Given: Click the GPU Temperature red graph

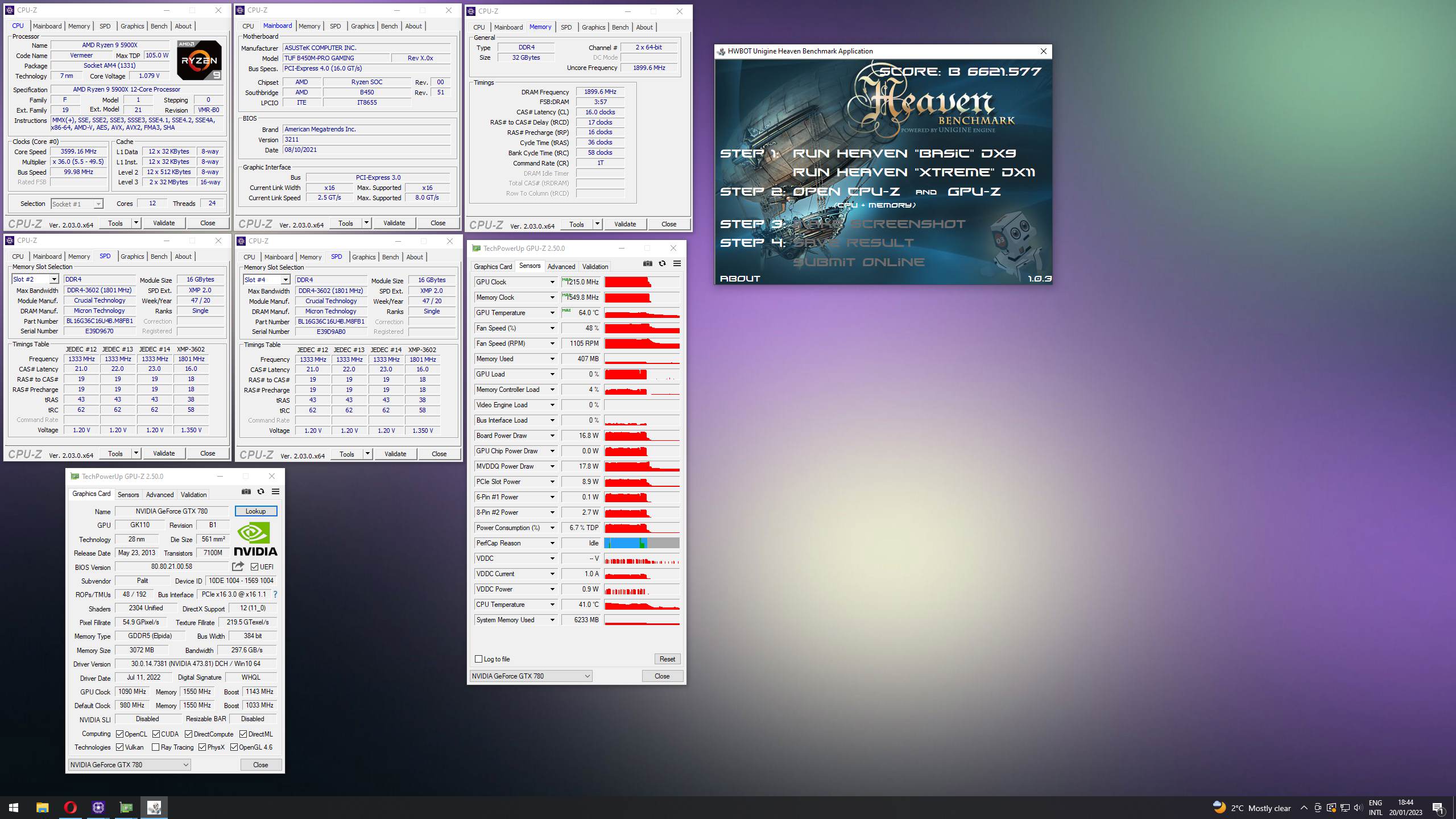Looking at the screenshot, I should [642, 313].
